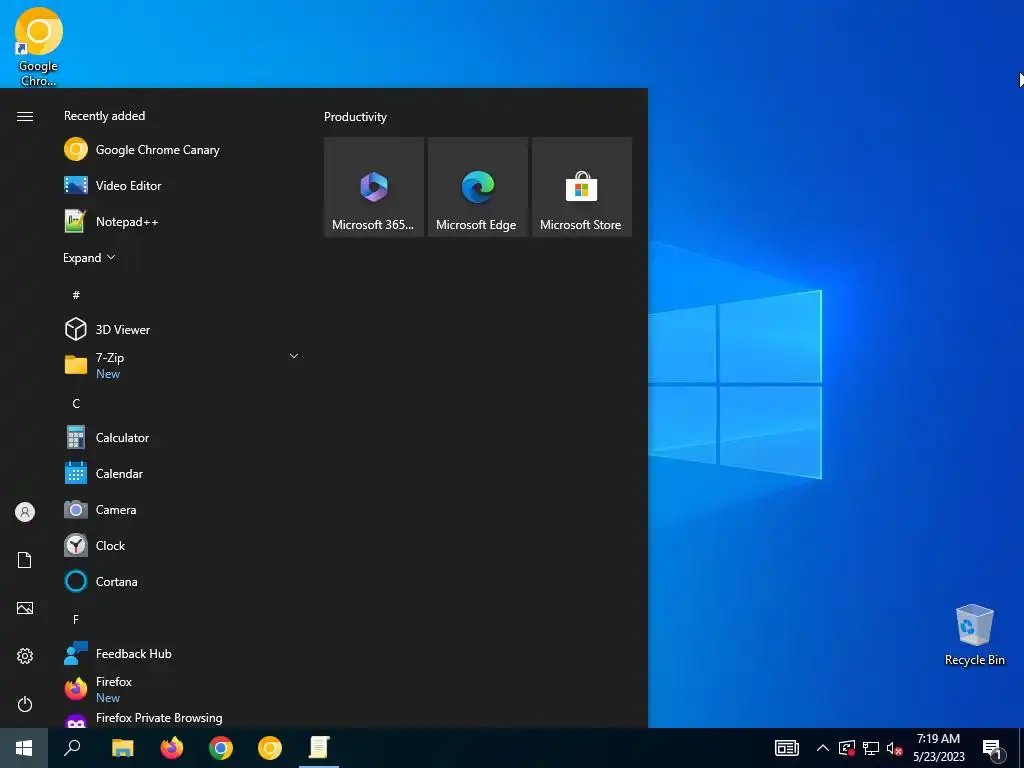Image resolution: width=1024 pixels, height=768 pixels.
Task: Open File Explorer on taskbar
Action: click(x=123, y=748)
